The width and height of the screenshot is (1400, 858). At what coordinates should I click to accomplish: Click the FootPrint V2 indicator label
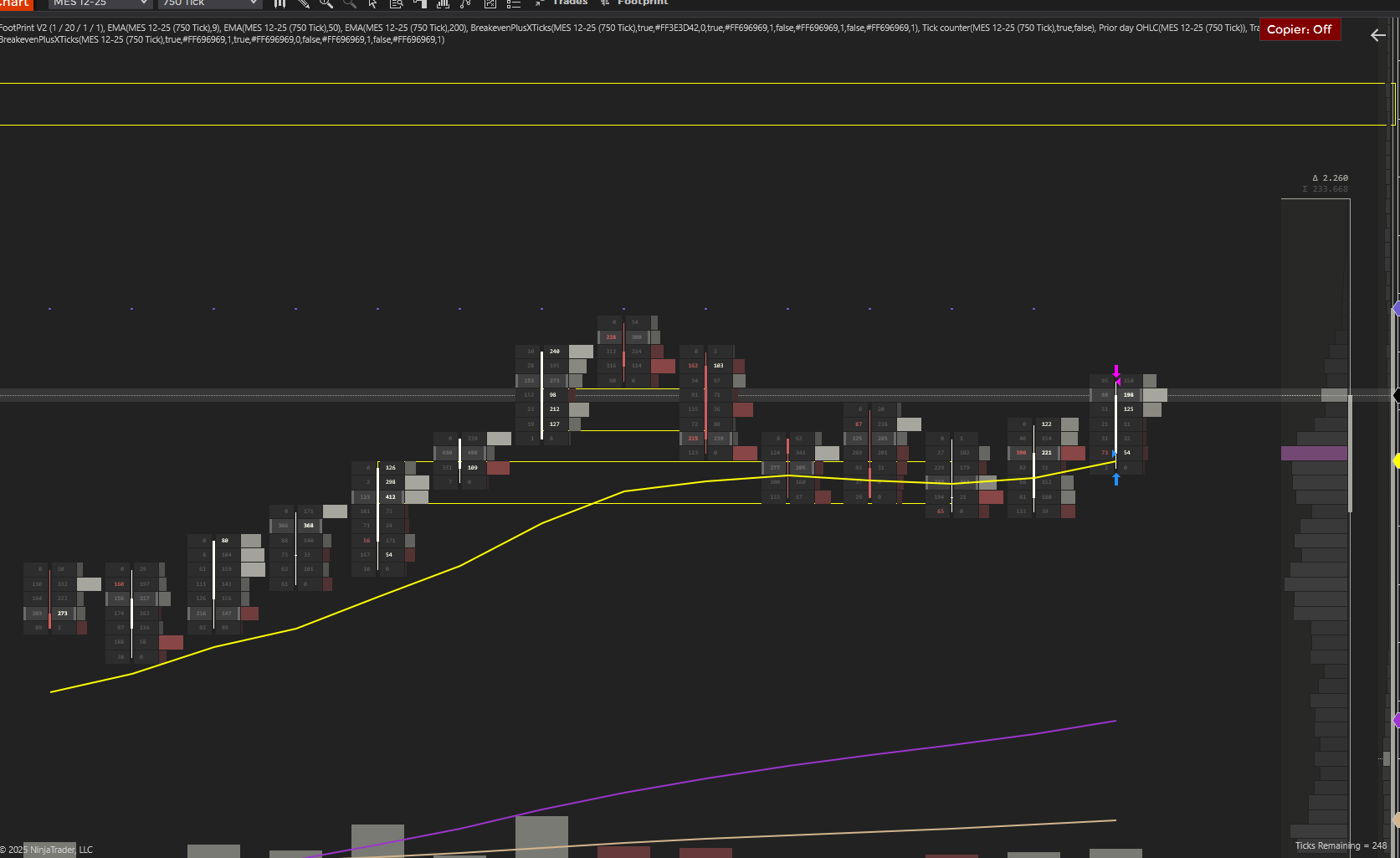click(x=52, y=28)
